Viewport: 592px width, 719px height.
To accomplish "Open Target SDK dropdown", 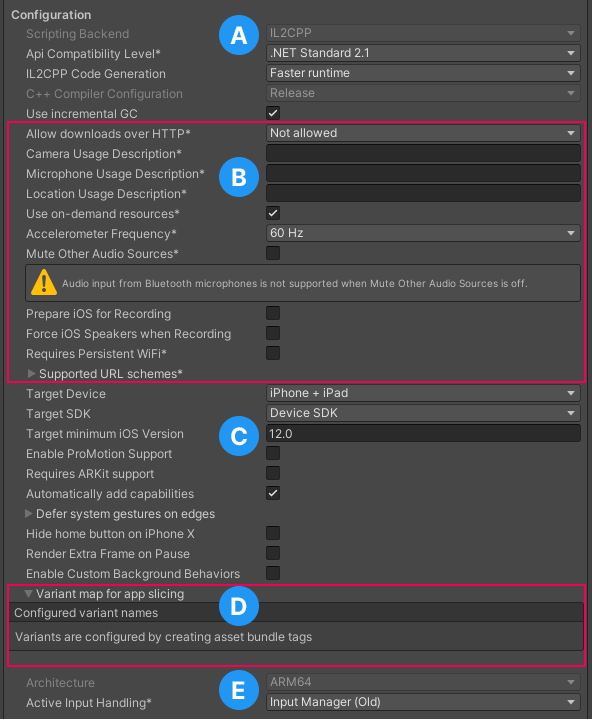I will 423,413.
